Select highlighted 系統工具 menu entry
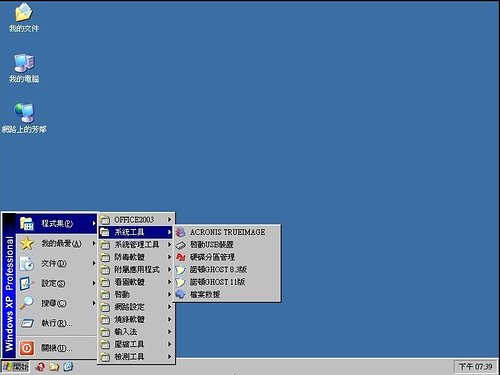This screenshot has height=375, width=500. 136,232
